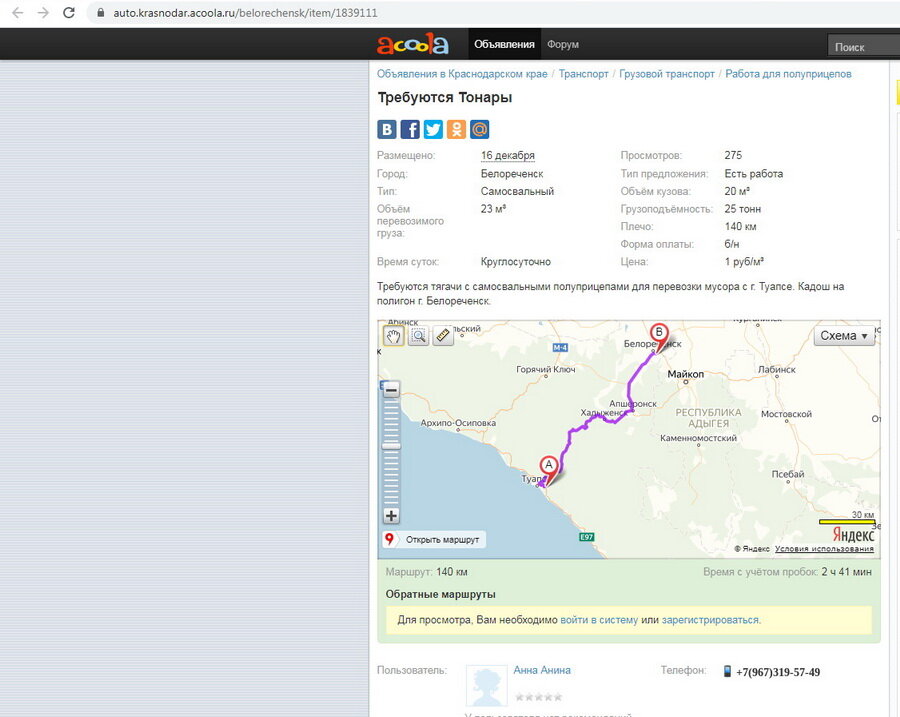The height and width of the screenshot is (717, 900).
Task: Share via the Mail.ru @ icon
Action: coord(479,129)
